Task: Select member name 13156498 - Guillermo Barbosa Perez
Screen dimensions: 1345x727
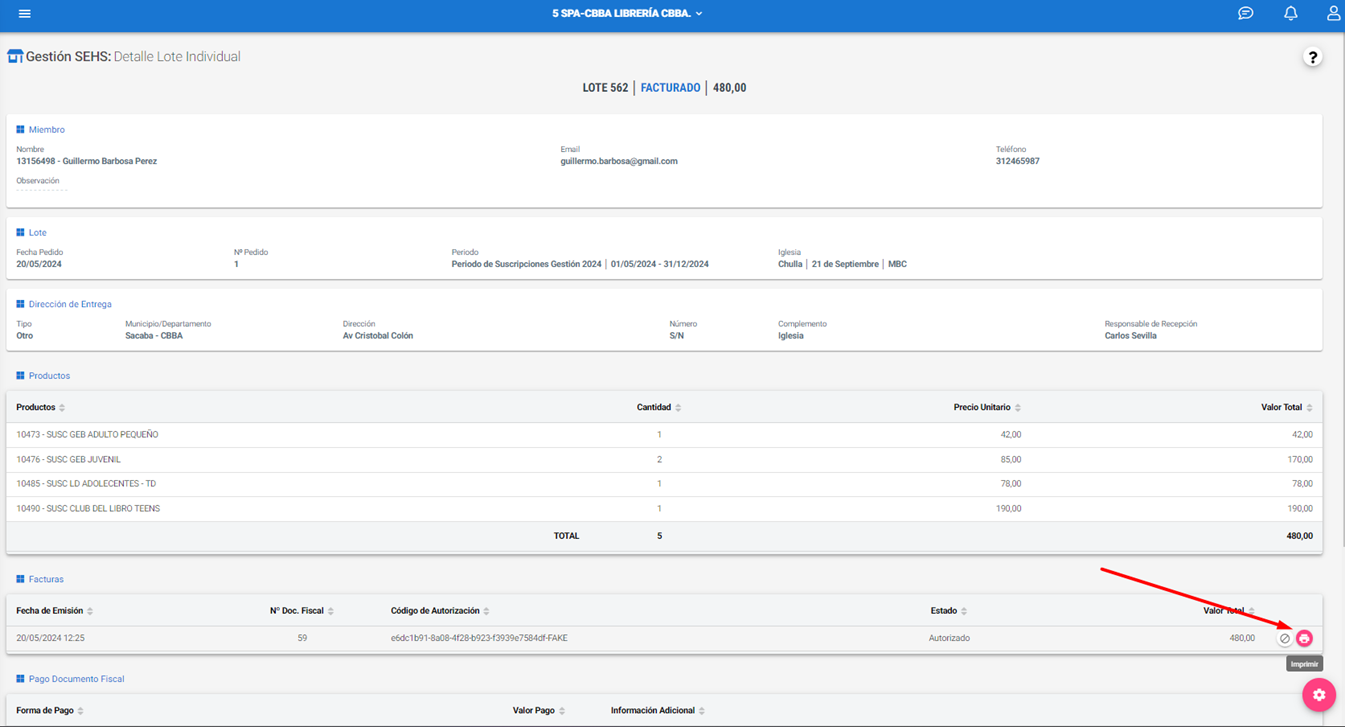Action: pyautogui.click(x=86, y=161)
